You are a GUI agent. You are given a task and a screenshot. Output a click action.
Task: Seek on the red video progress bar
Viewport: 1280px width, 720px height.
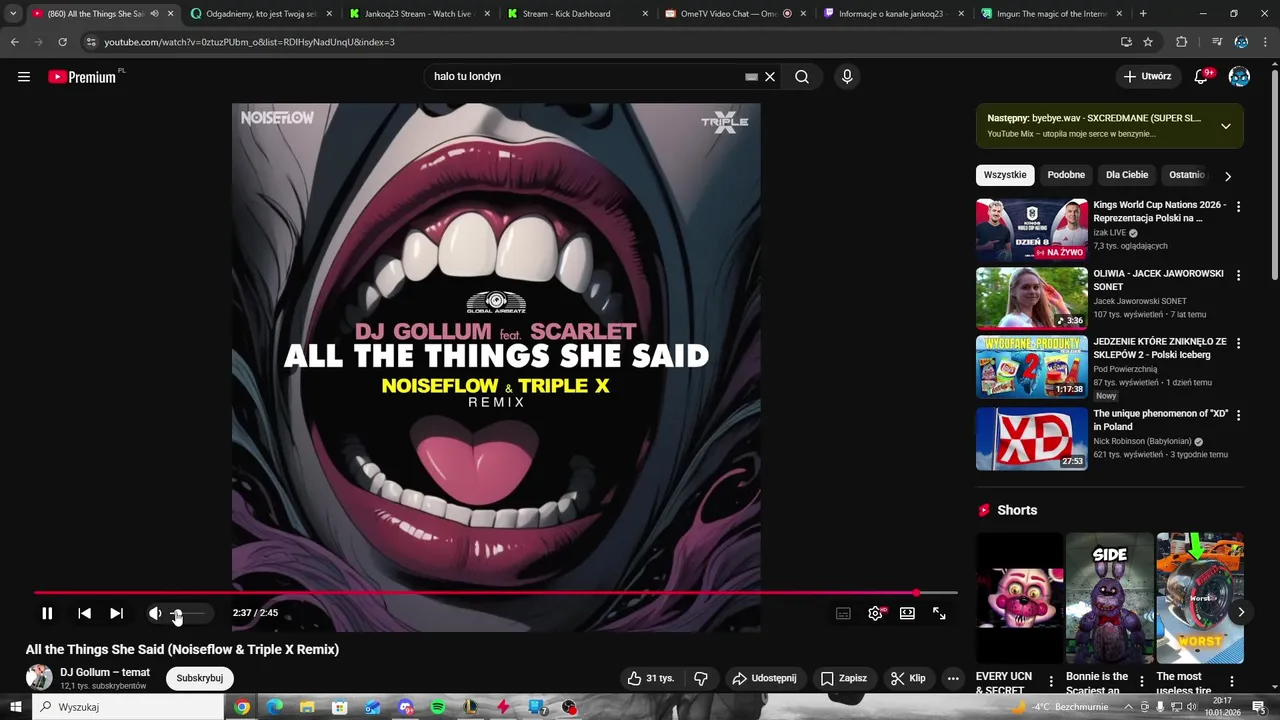(x=495, y=593)
